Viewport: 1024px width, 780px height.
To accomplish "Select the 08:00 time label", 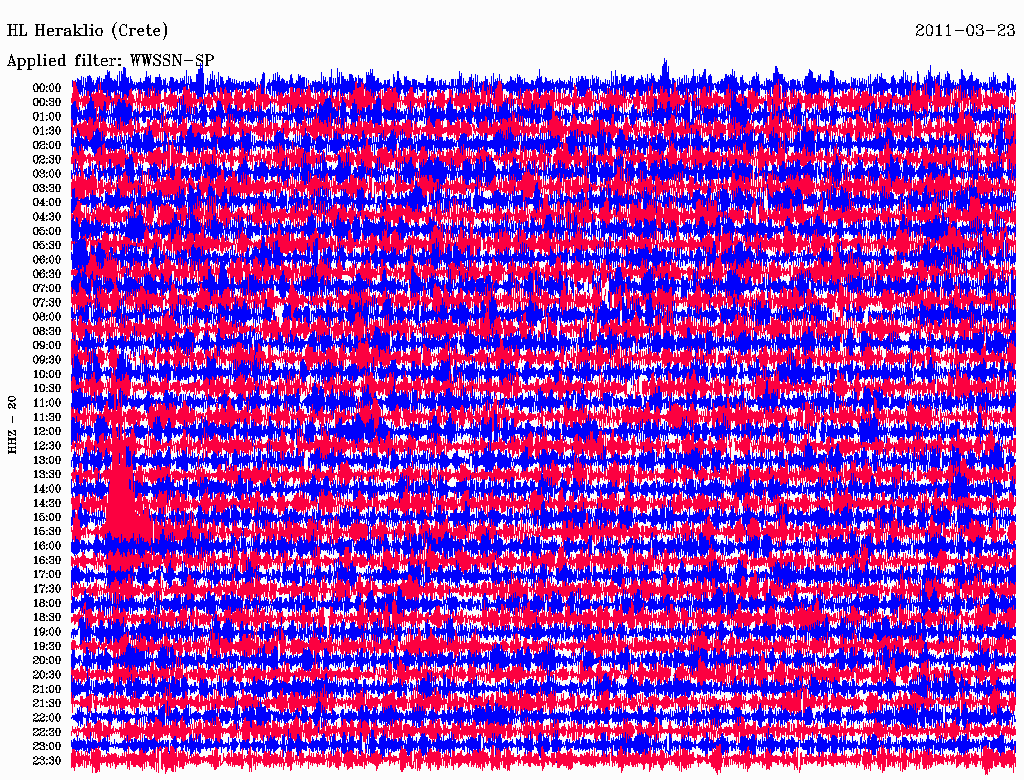I will (x=47, y=317).
